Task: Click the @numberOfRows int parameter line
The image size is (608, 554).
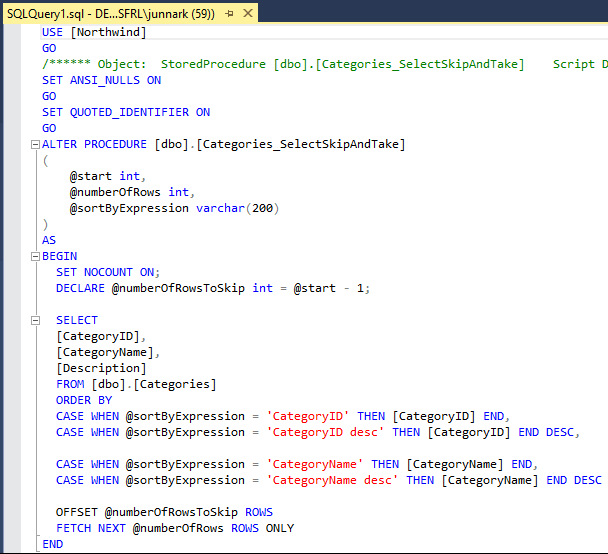Action: coord(132,192)
